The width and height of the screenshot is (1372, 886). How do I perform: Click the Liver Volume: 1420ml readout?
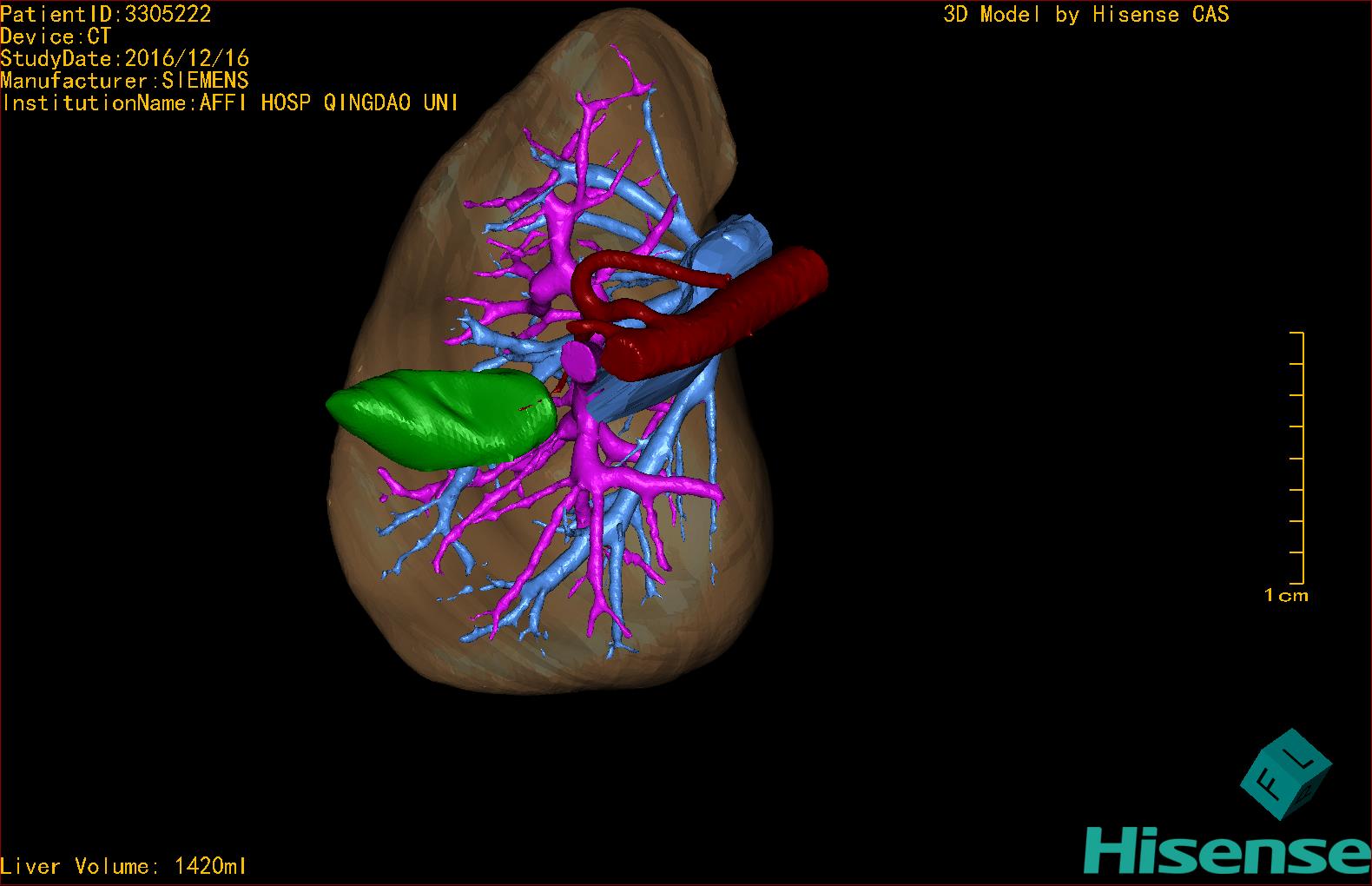(124, 866)
